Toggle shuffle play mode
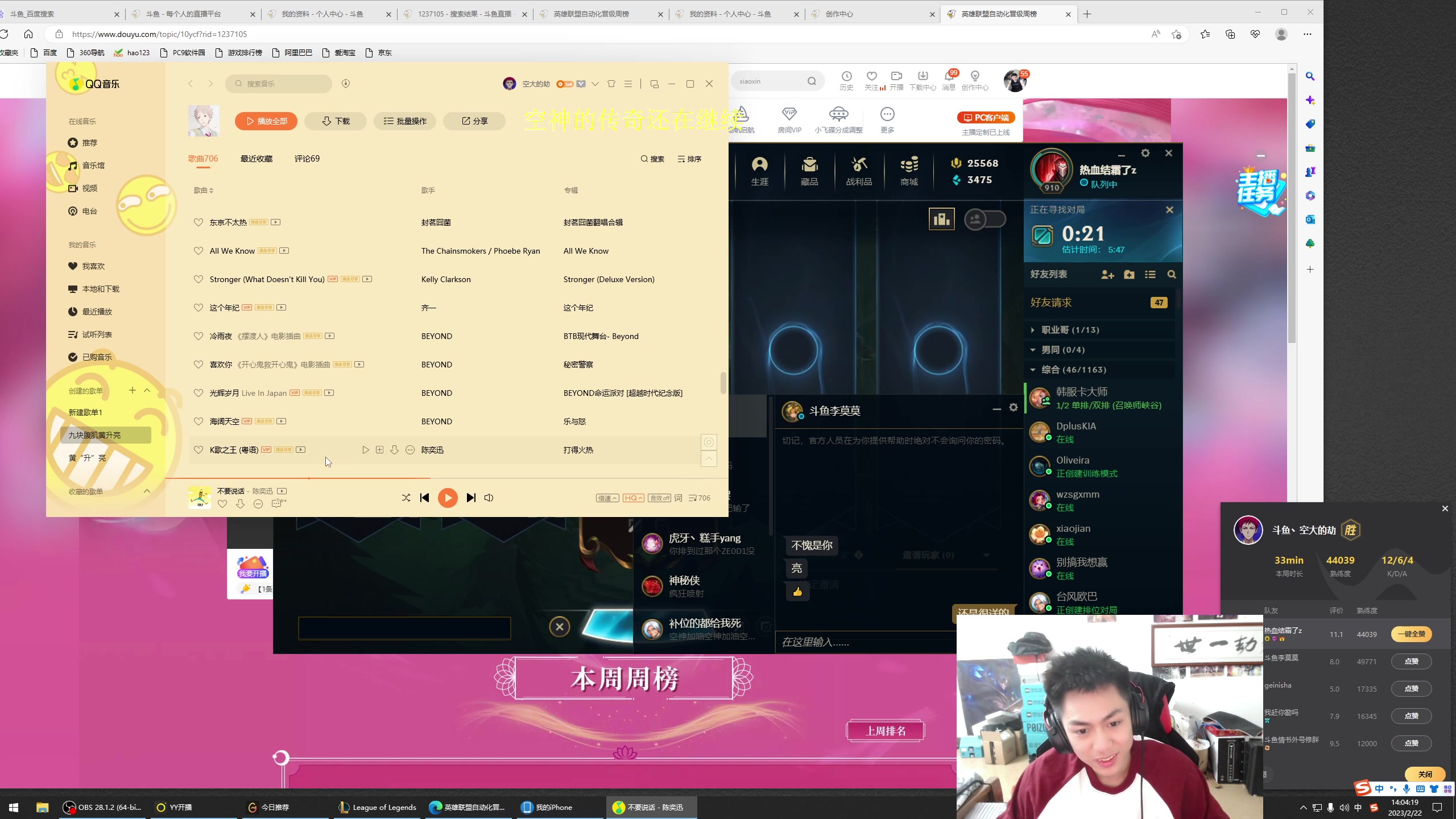 tap(406, 498)
